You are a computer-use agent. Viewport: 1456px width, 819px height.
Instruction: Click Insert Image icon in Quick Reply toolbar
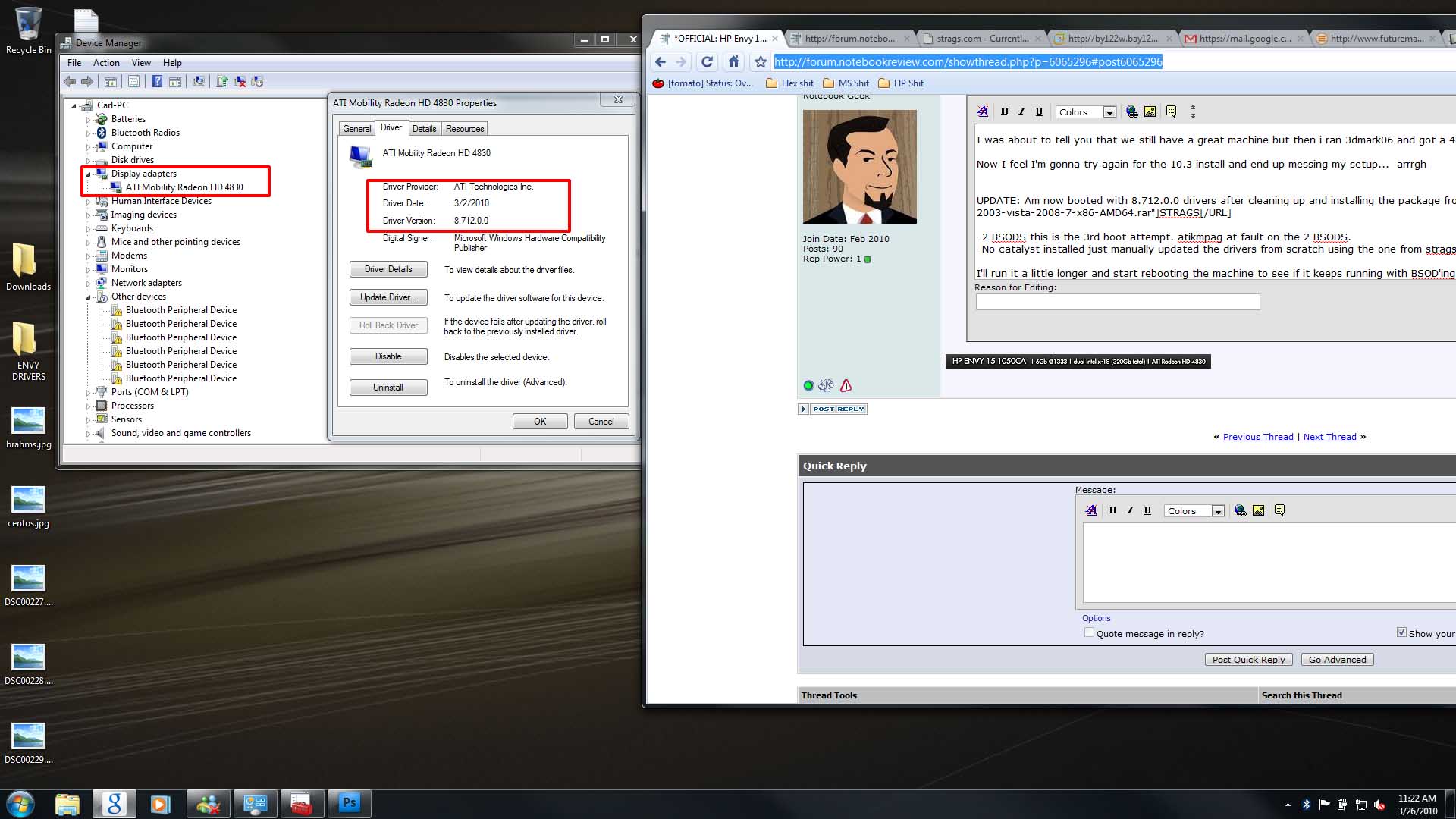click(1258, 510)
